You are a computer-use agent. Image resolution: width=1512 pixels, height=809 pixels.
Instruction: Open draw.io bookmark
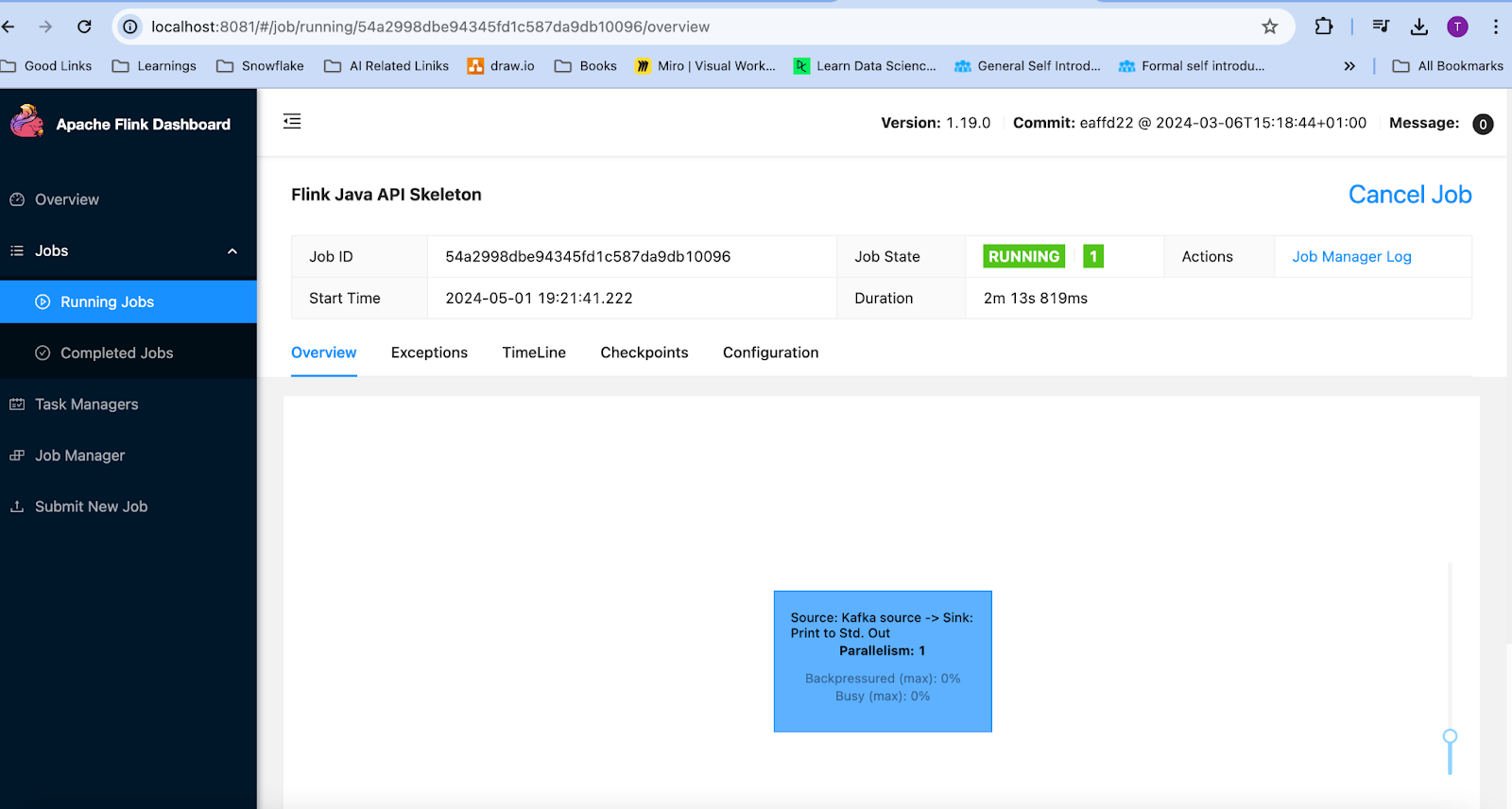[501, 66]
